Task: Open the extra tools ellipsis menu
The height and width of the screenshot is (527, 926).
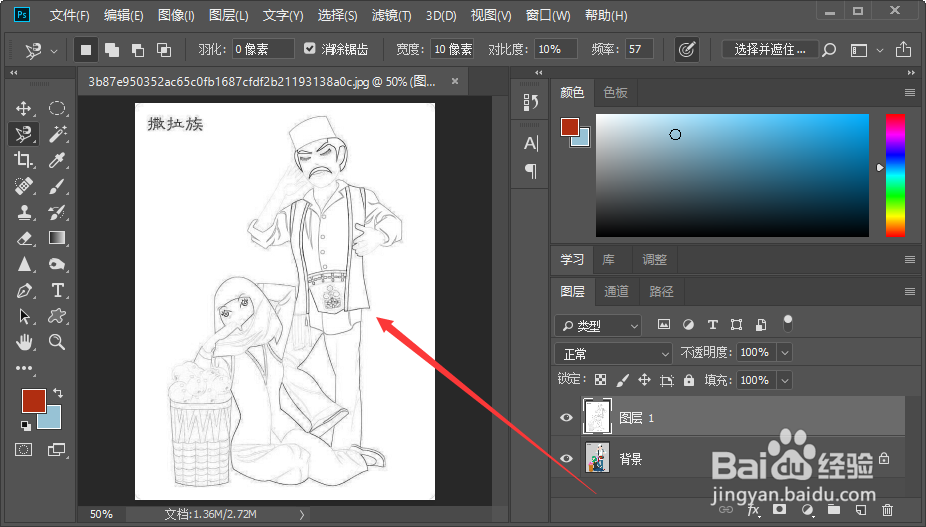Action: pos(24,368)
